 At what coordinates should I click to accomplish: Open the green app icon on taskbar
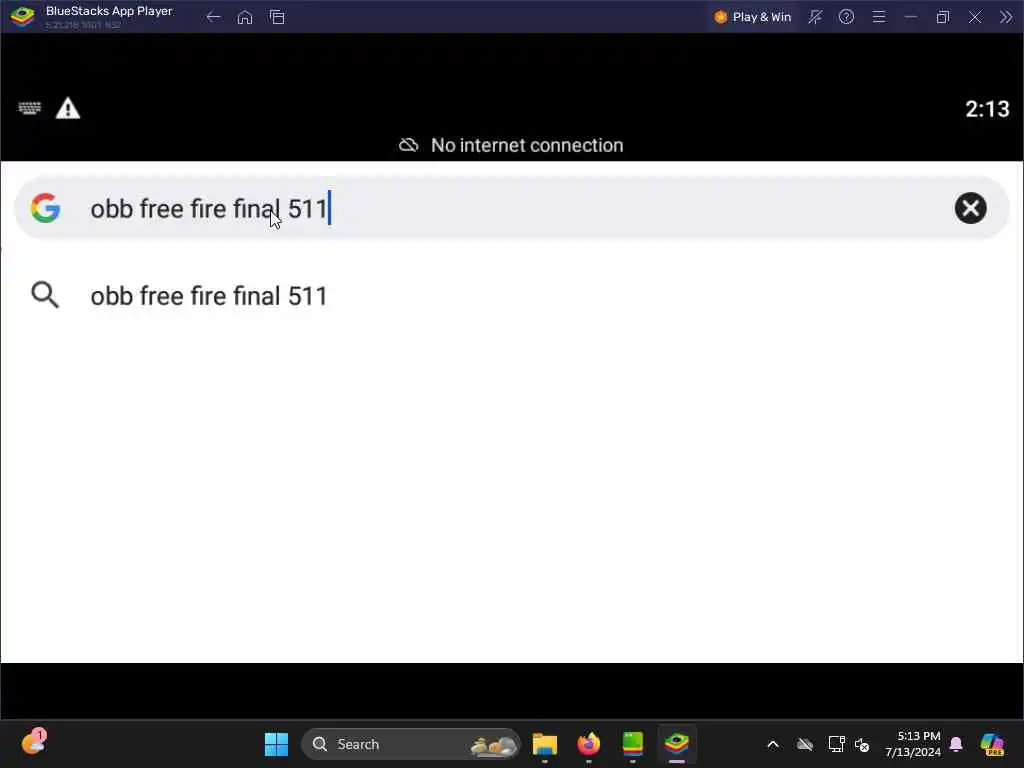pyautogui.click(x=632, y=744)
